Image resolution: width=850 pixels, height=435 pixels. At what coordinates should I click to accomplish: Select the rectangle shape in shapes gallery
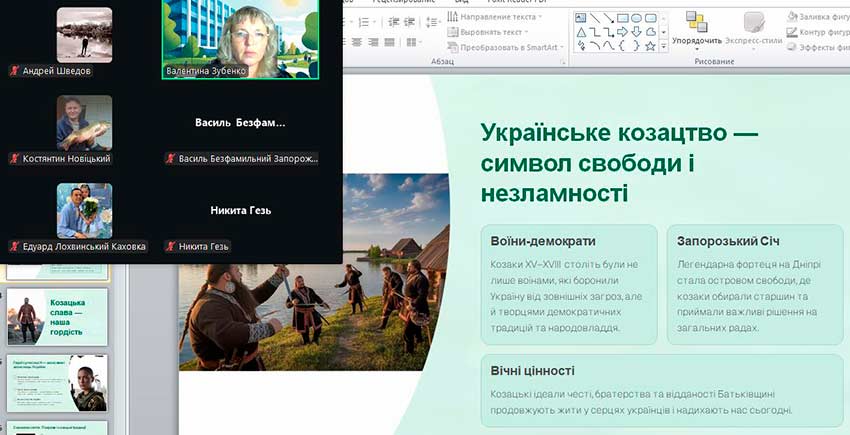tap(622, 17)
